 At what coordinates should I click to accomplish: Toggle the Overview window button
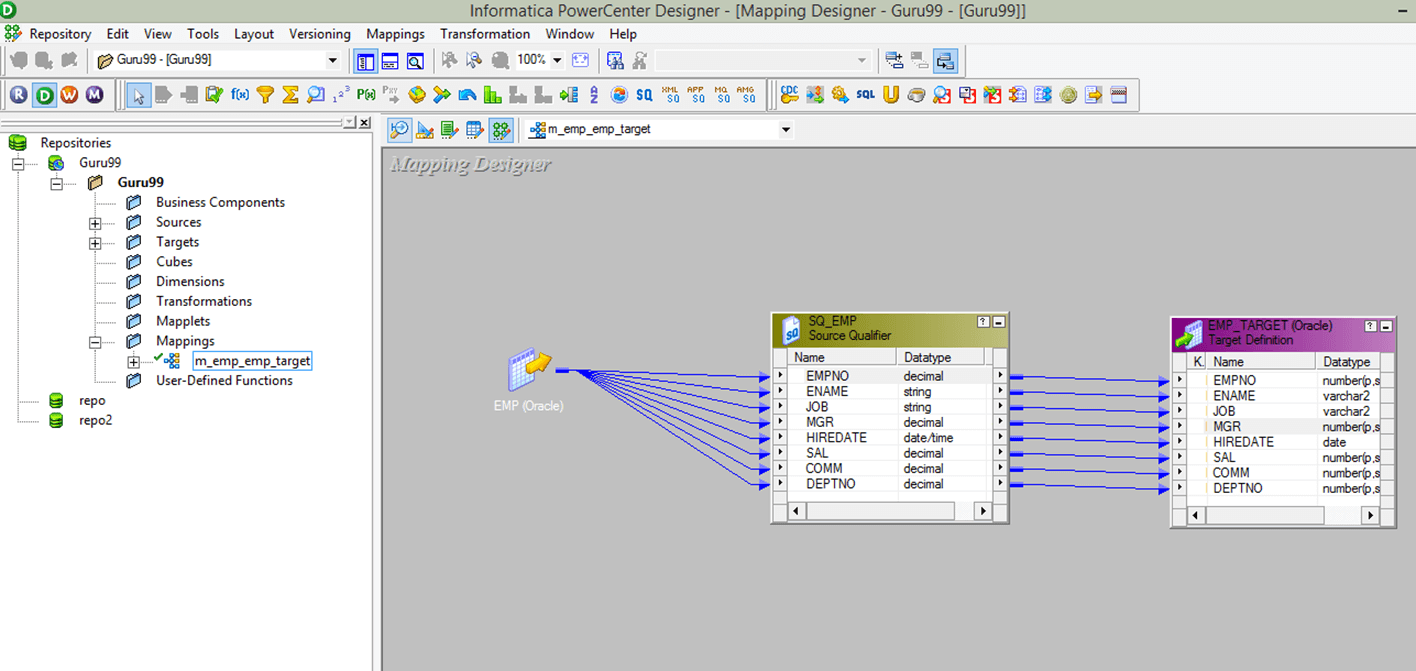(414, 61)
